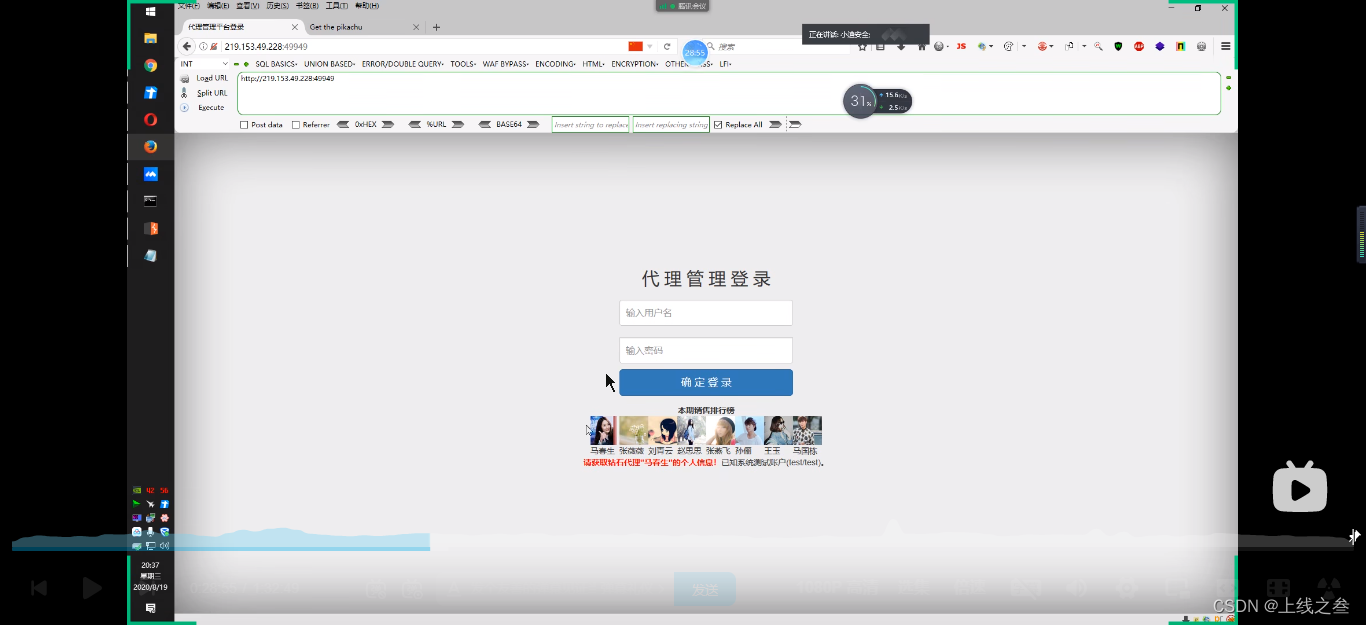Enable the Referrer checkbox
The image size is (1366, 625).
[x=296, y=125]
